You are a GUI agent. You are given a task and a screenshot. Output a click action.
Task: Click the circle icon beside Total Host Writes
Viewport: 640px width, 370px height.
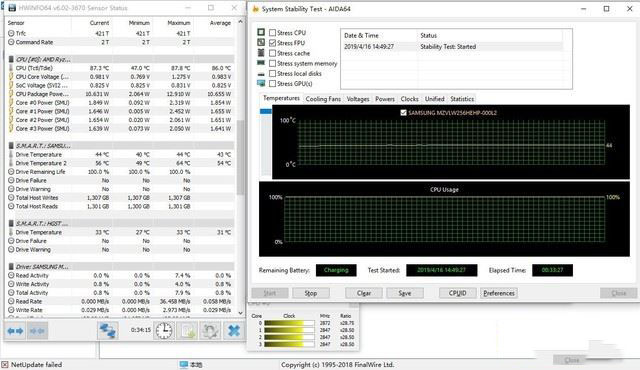[11, 197]
